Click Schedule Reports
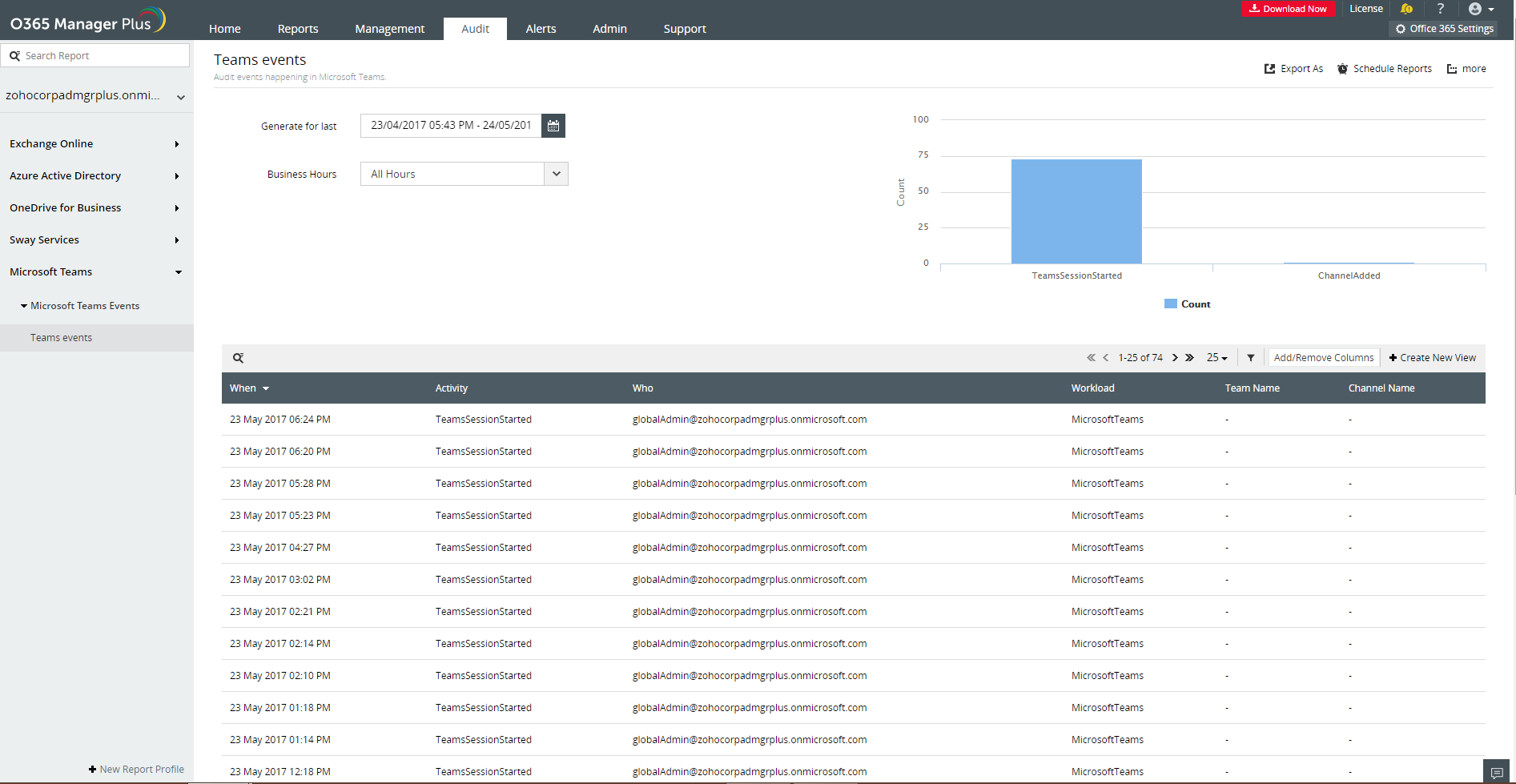 [1385, 69]
